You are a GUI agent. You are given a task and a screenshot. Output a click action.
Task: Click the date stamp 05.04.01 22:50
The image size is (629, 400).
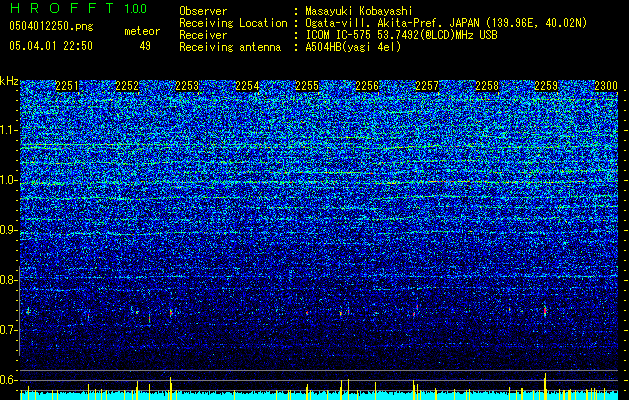coord(51,46)
